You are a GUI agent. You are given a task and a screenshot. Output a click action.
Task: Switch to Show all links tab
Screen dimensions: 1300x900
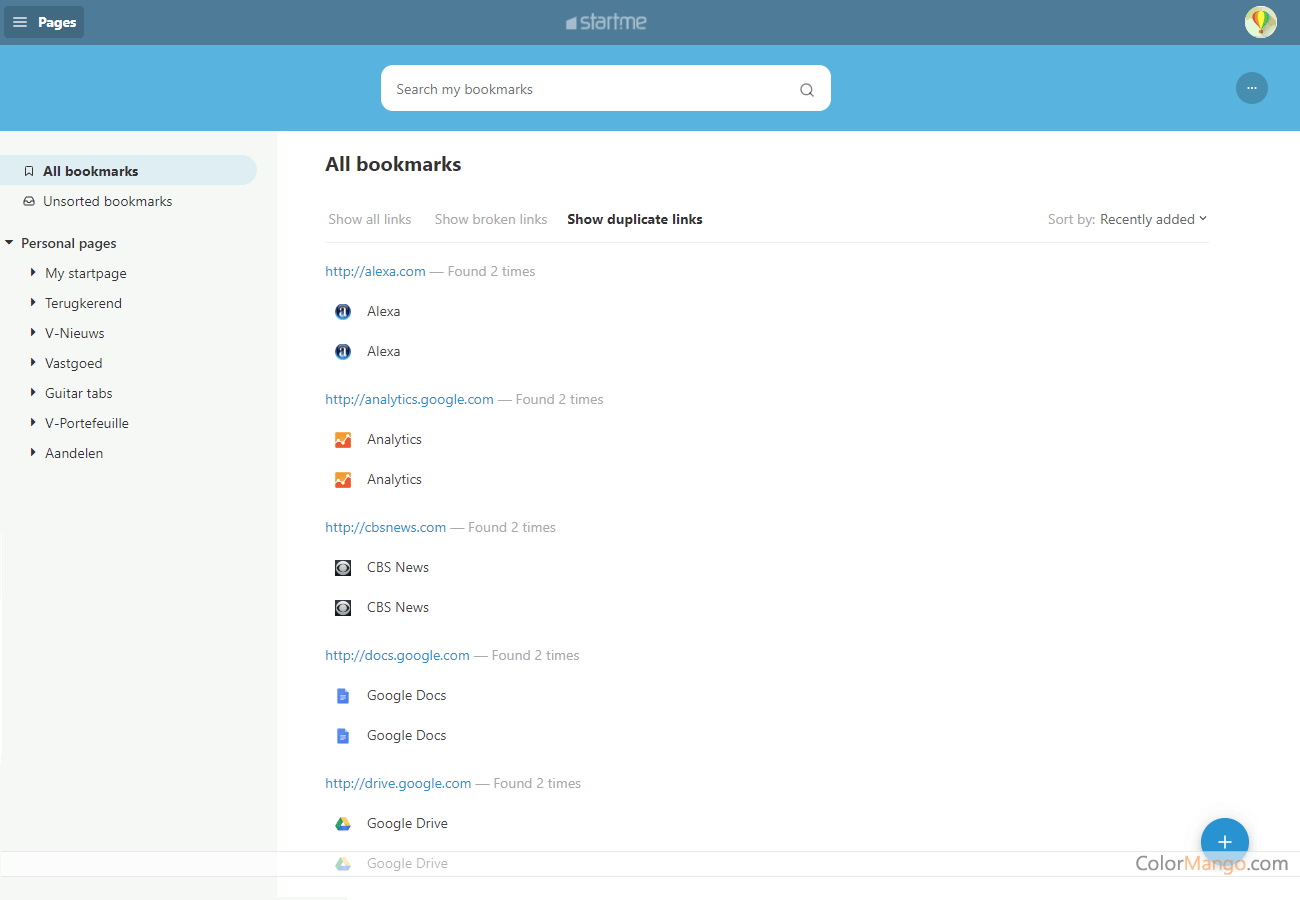pos(369,219)
